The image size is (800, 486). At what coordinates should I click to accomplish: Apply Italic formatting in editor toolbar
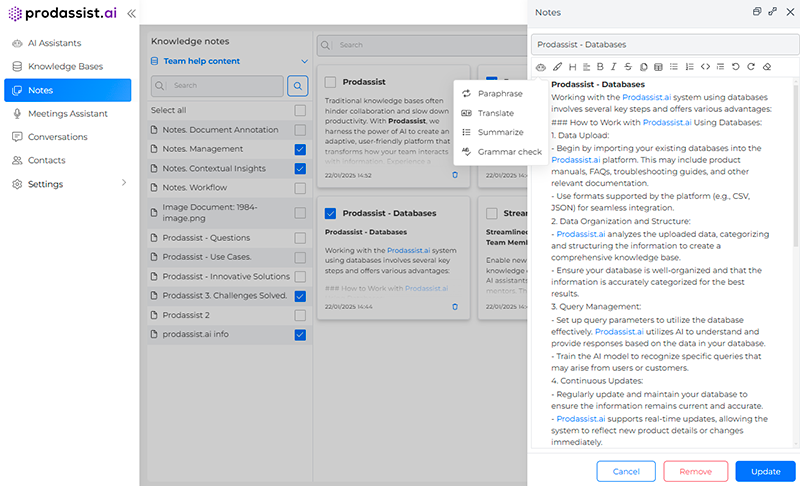click(x=614, y=67)
